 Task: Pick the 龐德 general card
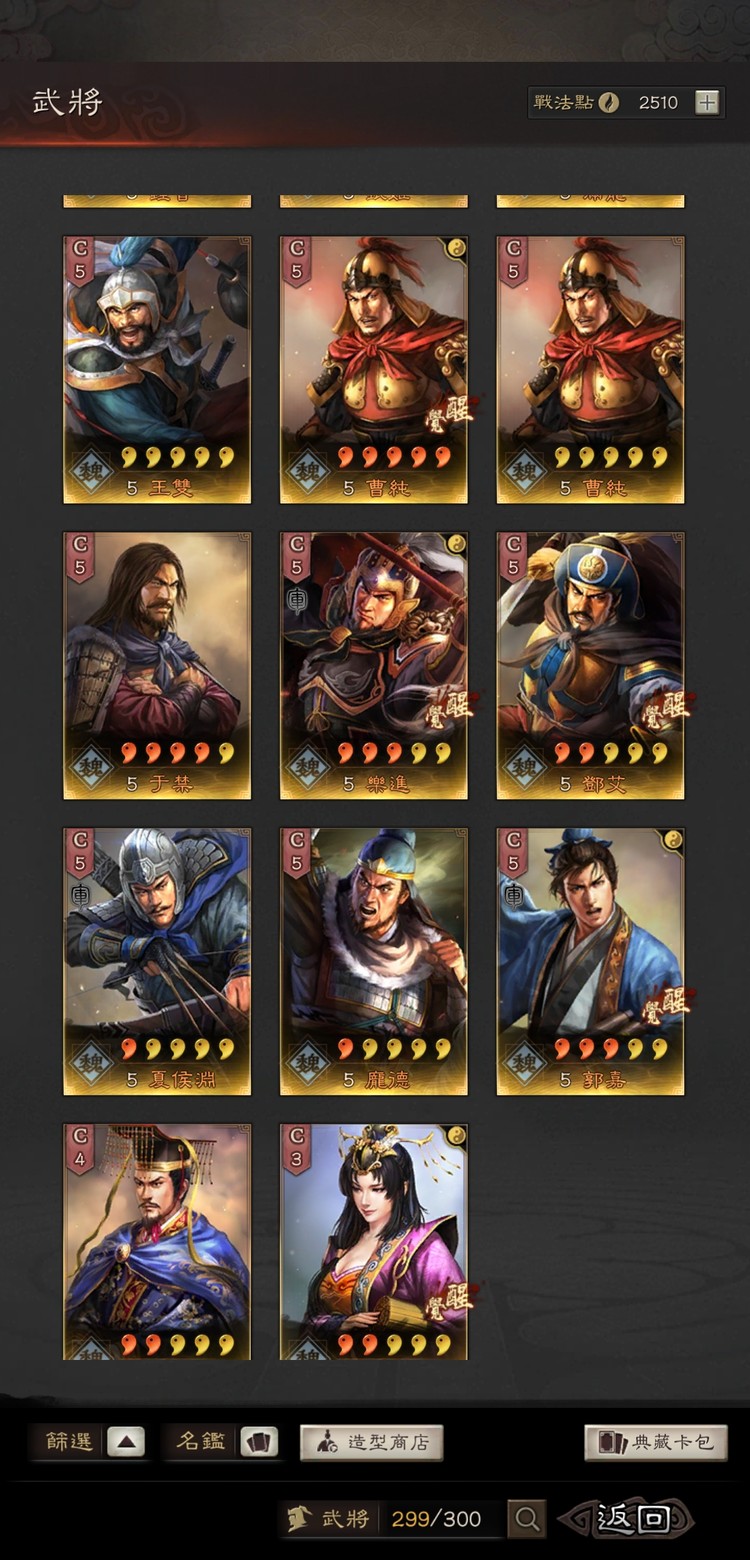coord(374,962)
